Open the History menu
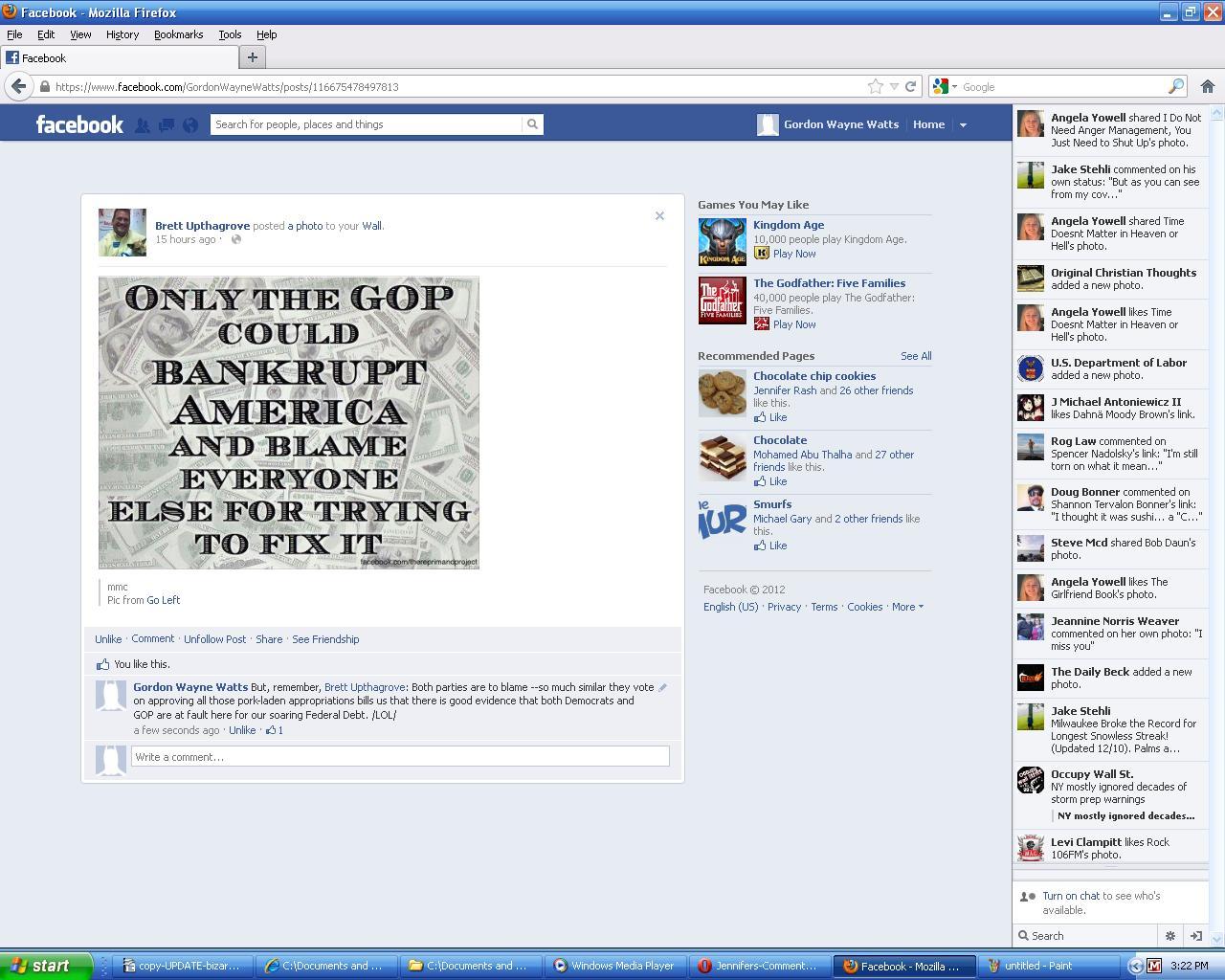This screenshot has width=1225, height=980. coord(122,34)
